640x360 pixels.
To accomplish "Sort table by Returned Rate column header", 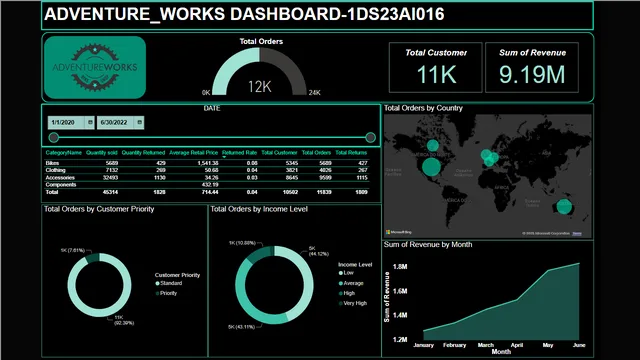I will pyautogui.click(x=240, y=153).
